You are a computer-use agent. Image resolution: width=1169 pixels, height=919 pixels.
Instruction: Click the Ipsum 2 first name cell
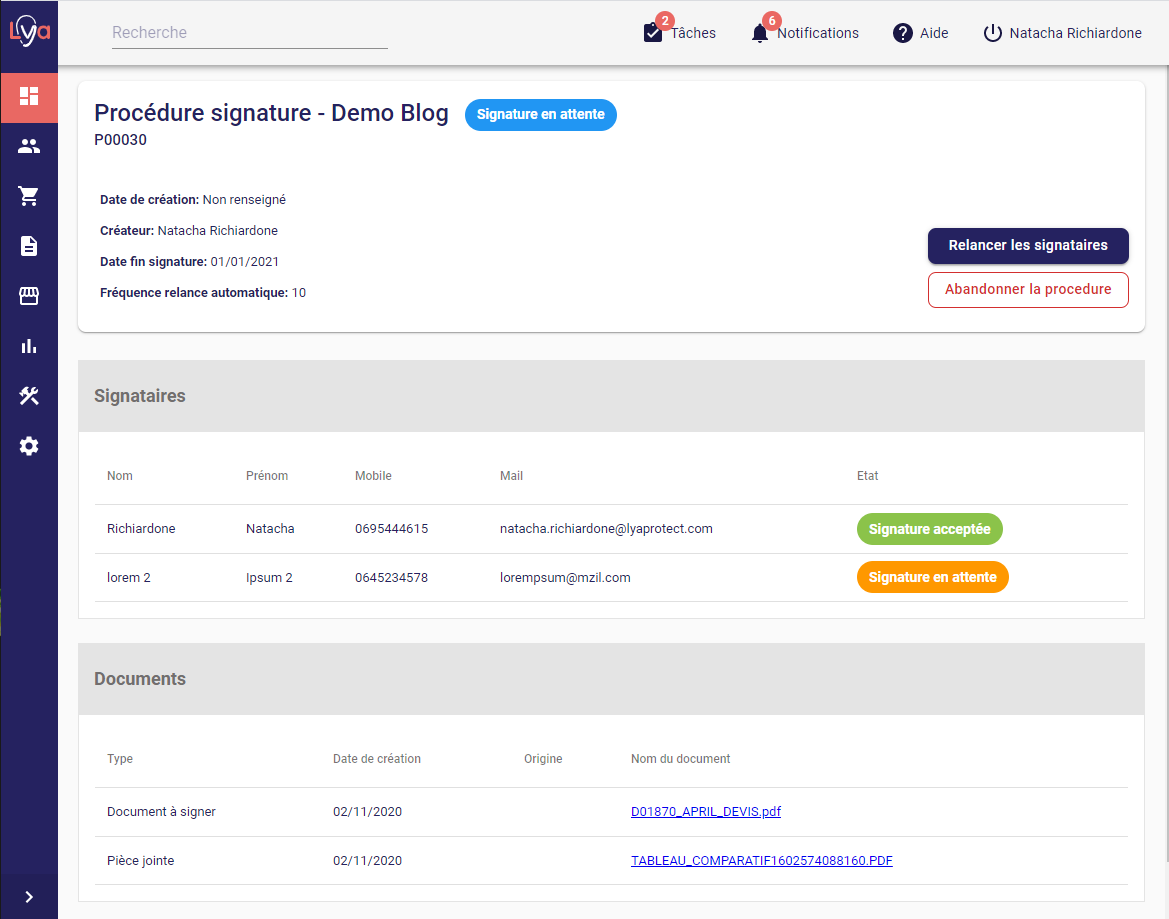pos(269,578)
